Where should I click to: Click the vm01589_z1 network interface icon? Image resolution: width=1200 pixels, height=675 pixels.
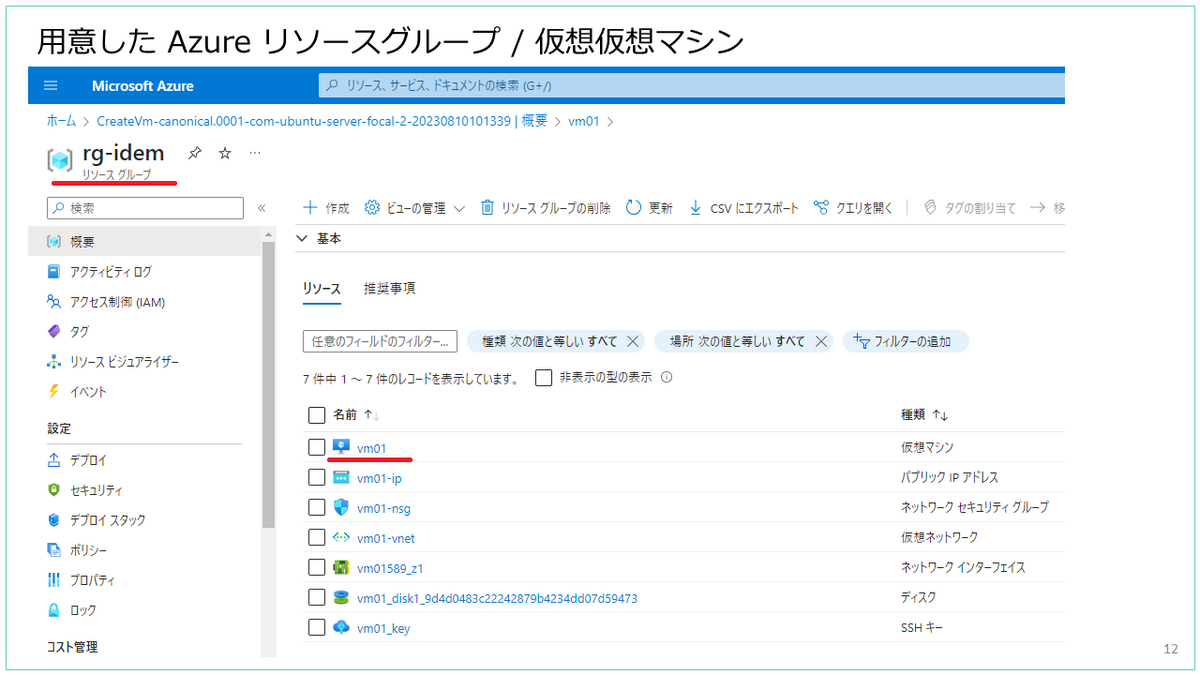342,568
